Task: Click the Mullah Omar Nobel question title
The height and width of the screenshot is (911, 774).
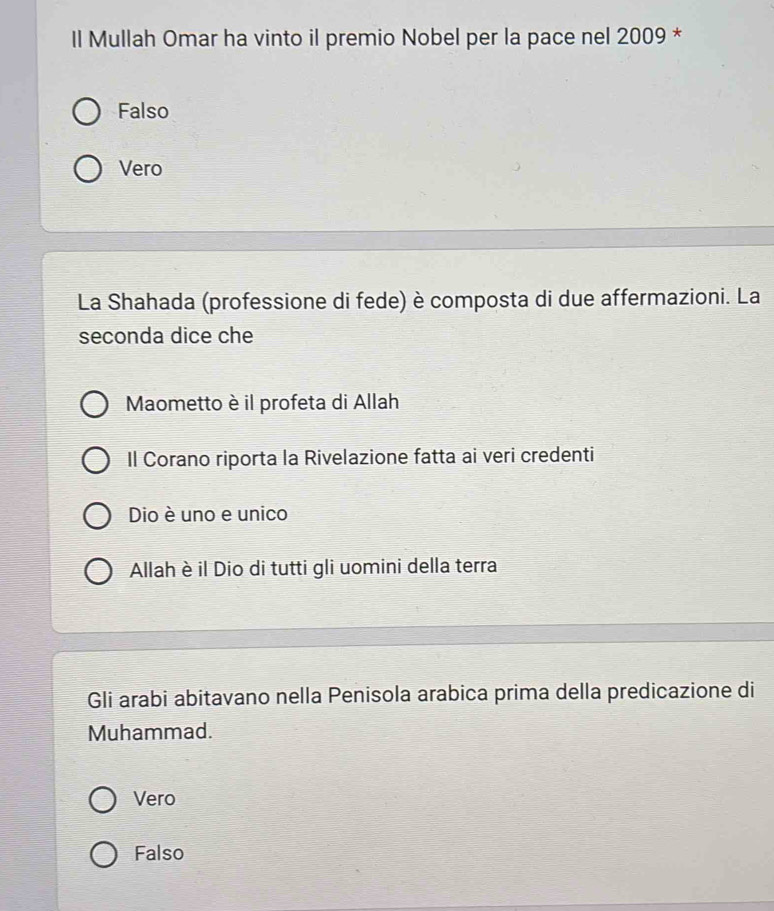Action: click(x=368, y=38)
